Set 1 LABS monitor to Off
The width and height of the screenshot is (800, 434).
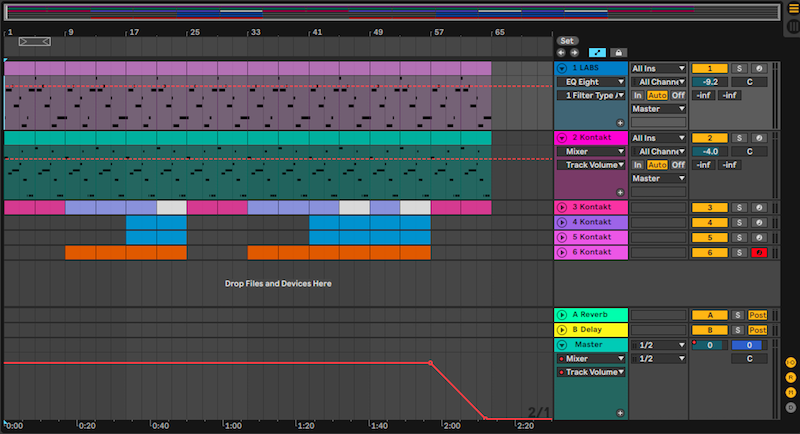(x=678, y=95)
